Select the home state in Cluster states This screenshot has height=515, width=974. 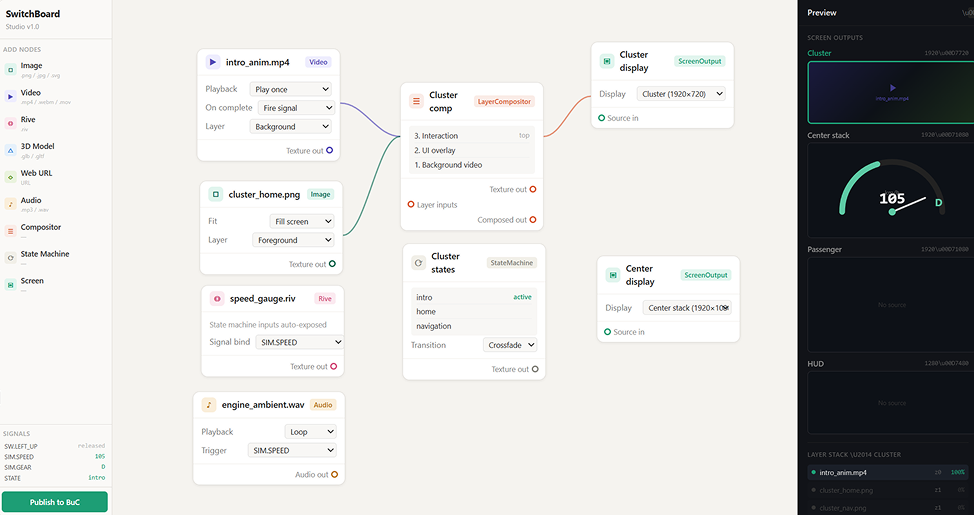474,311
